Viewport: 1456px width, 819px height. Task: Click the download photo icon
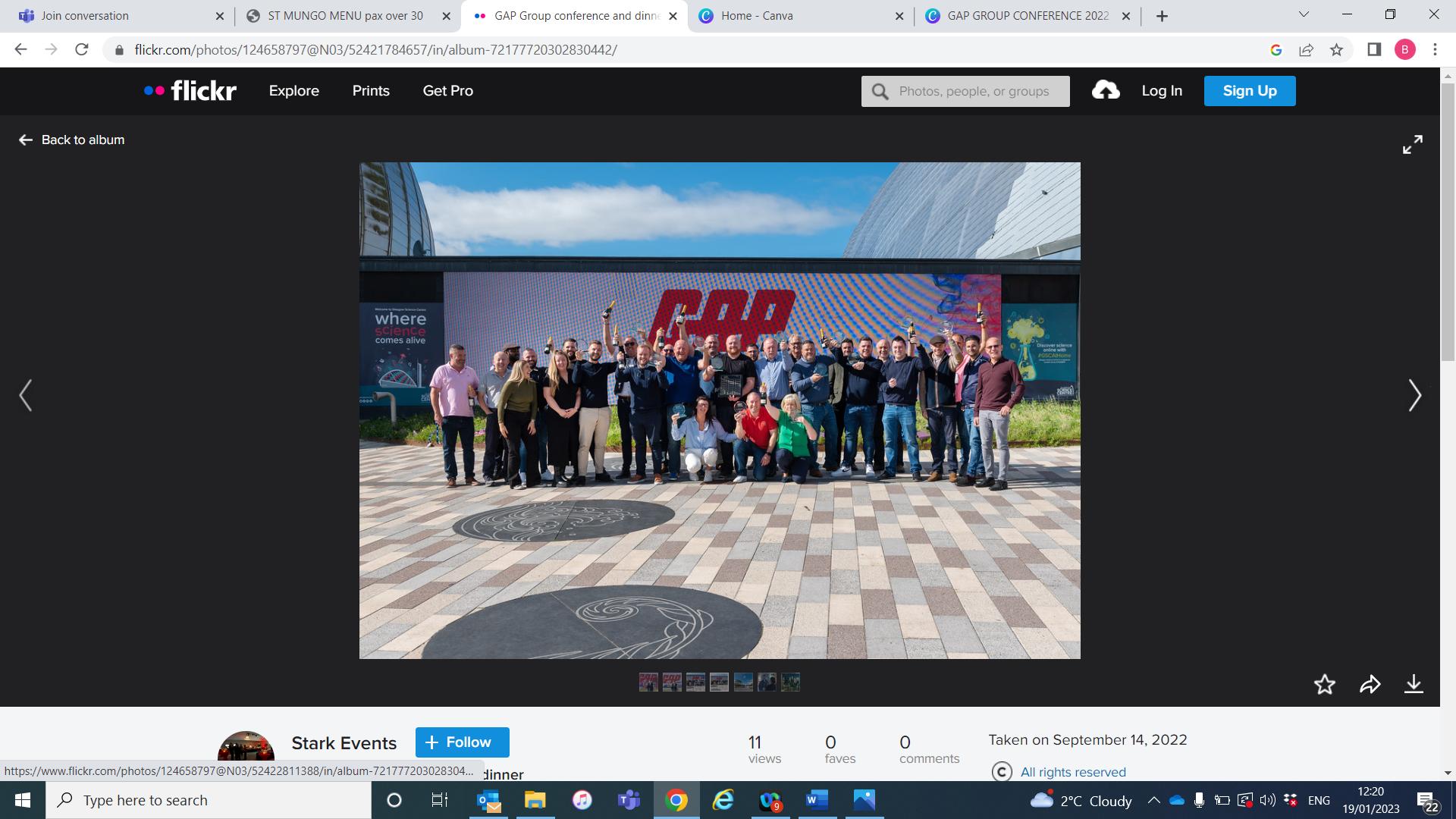click(1414, 685)
